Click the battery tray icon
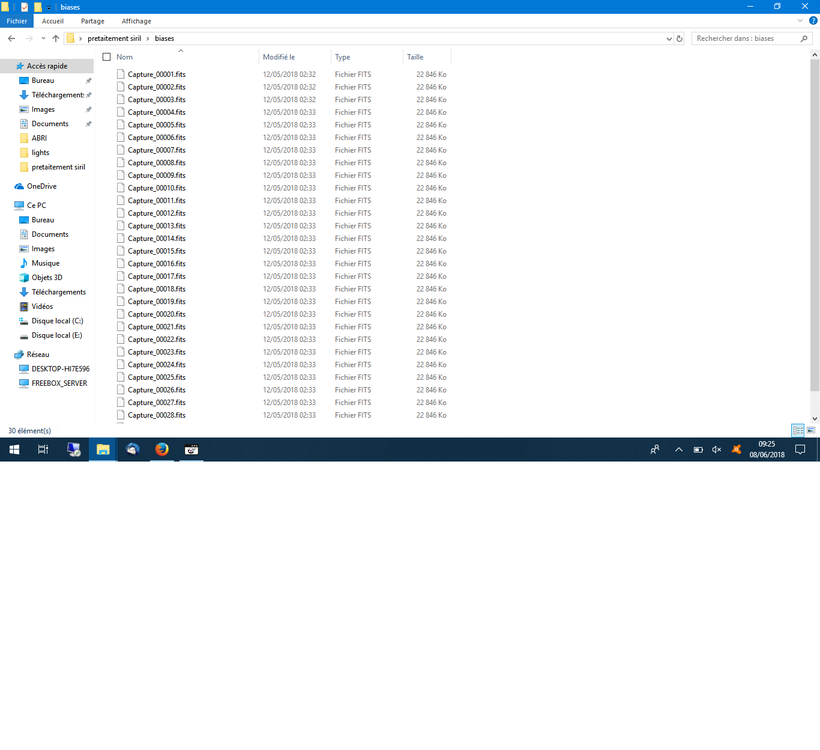820x750 pixels. (698, 449)
